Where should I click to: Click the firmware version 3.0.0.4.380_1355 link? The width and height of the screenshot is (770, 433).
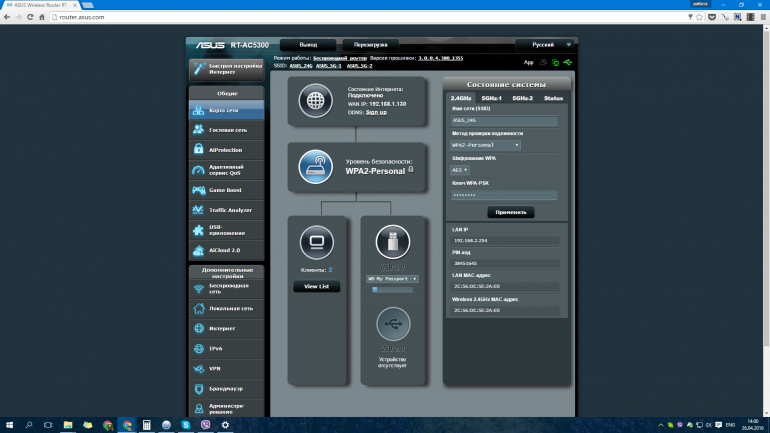[440, 58]
